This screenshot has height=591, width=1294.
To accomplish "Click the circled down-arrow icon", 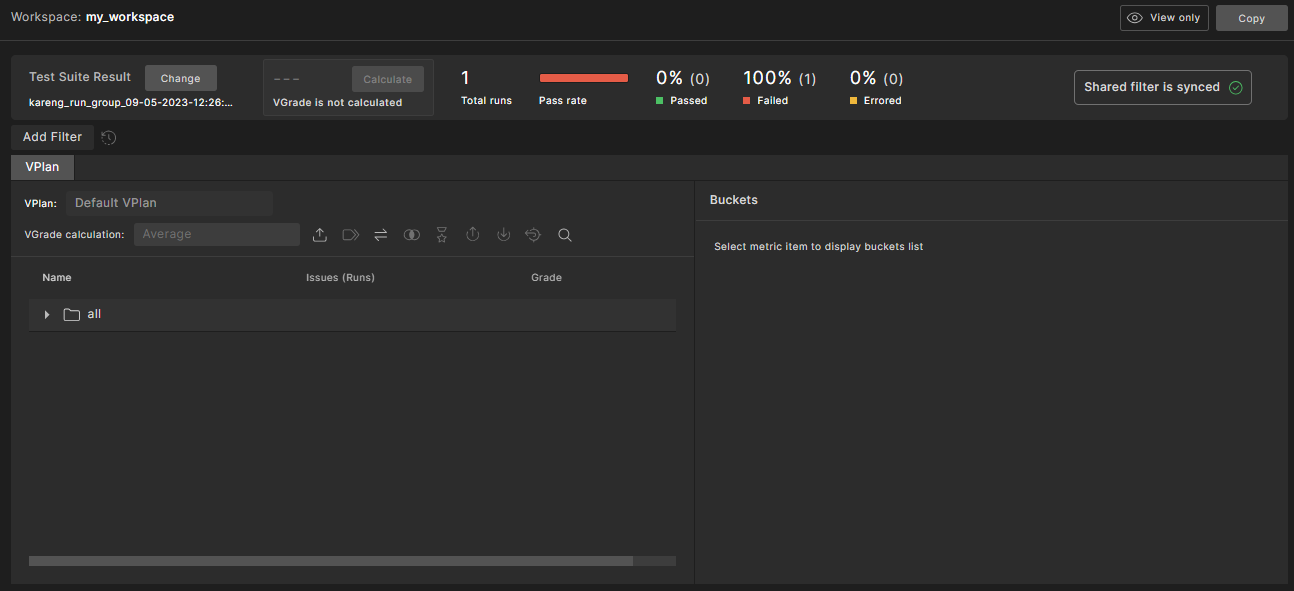I will coord(504,234).
